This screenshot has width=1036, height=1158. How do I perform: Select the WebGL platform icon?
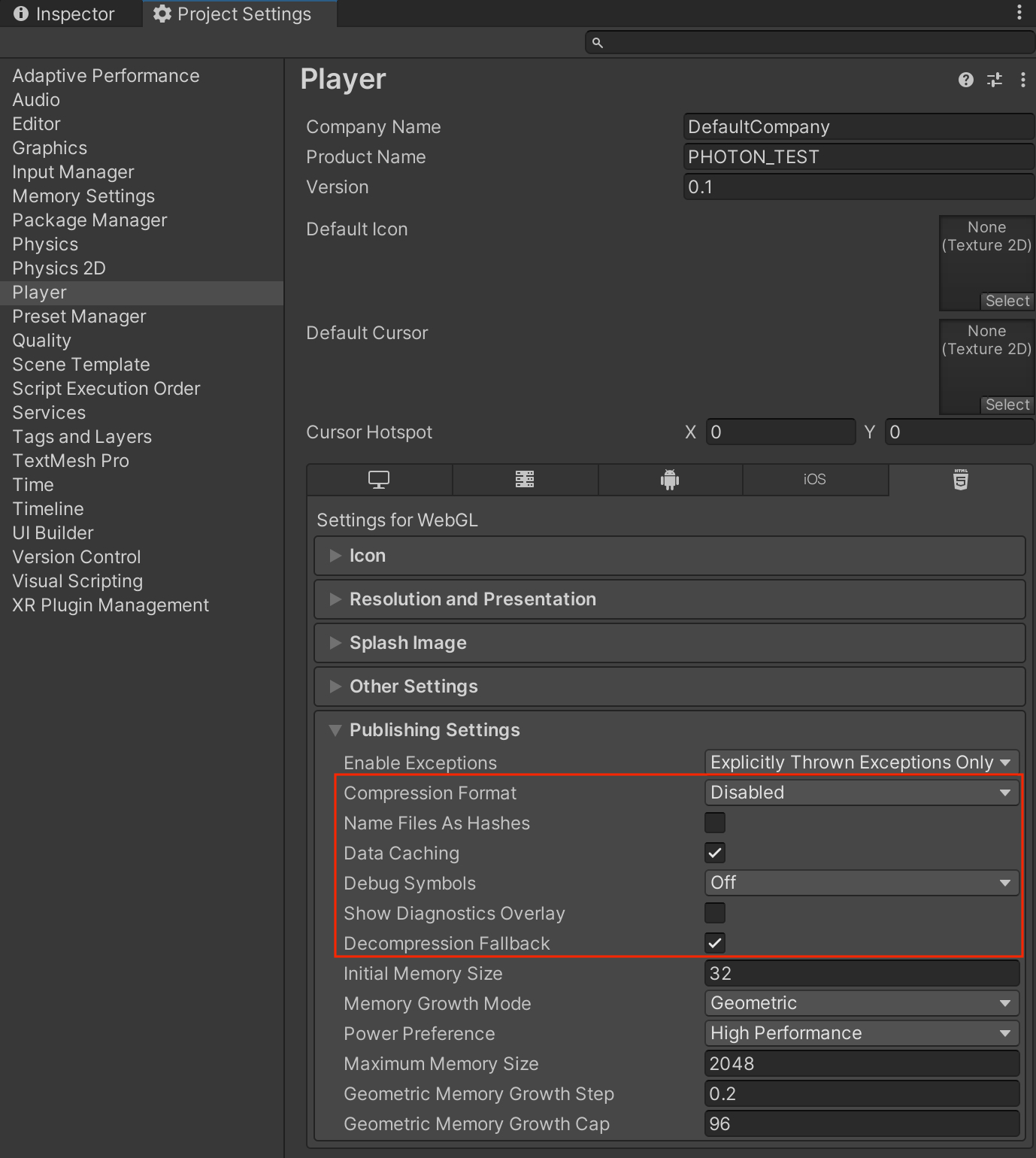(960, 480)
